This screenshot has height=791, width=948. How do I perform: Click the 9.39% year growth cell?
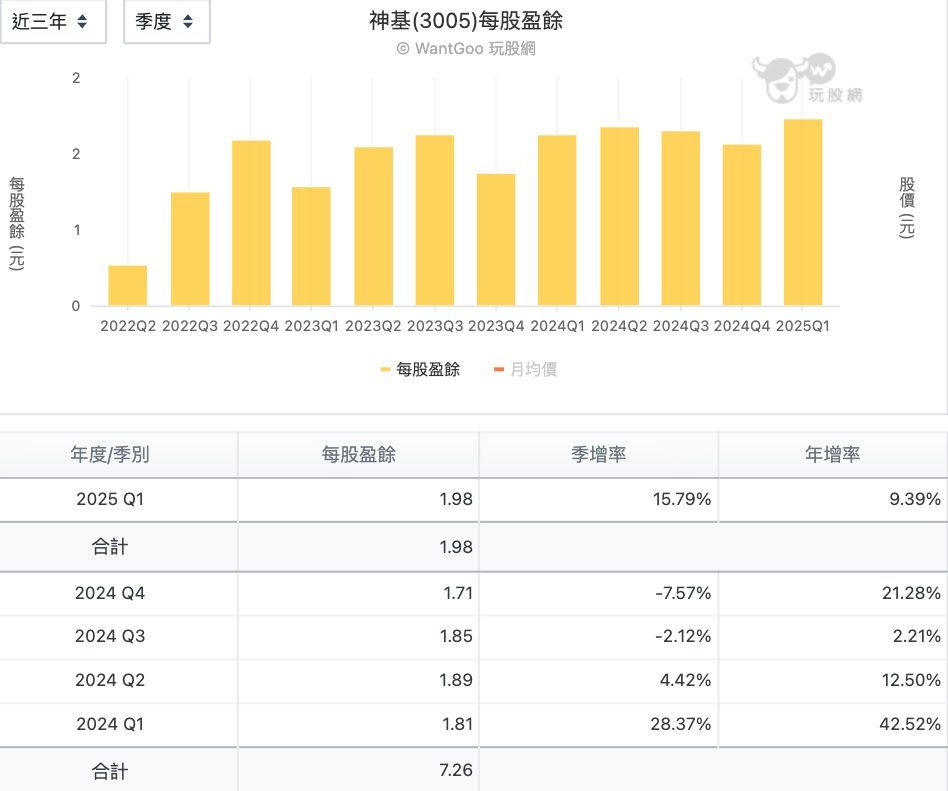coord(915,499)
